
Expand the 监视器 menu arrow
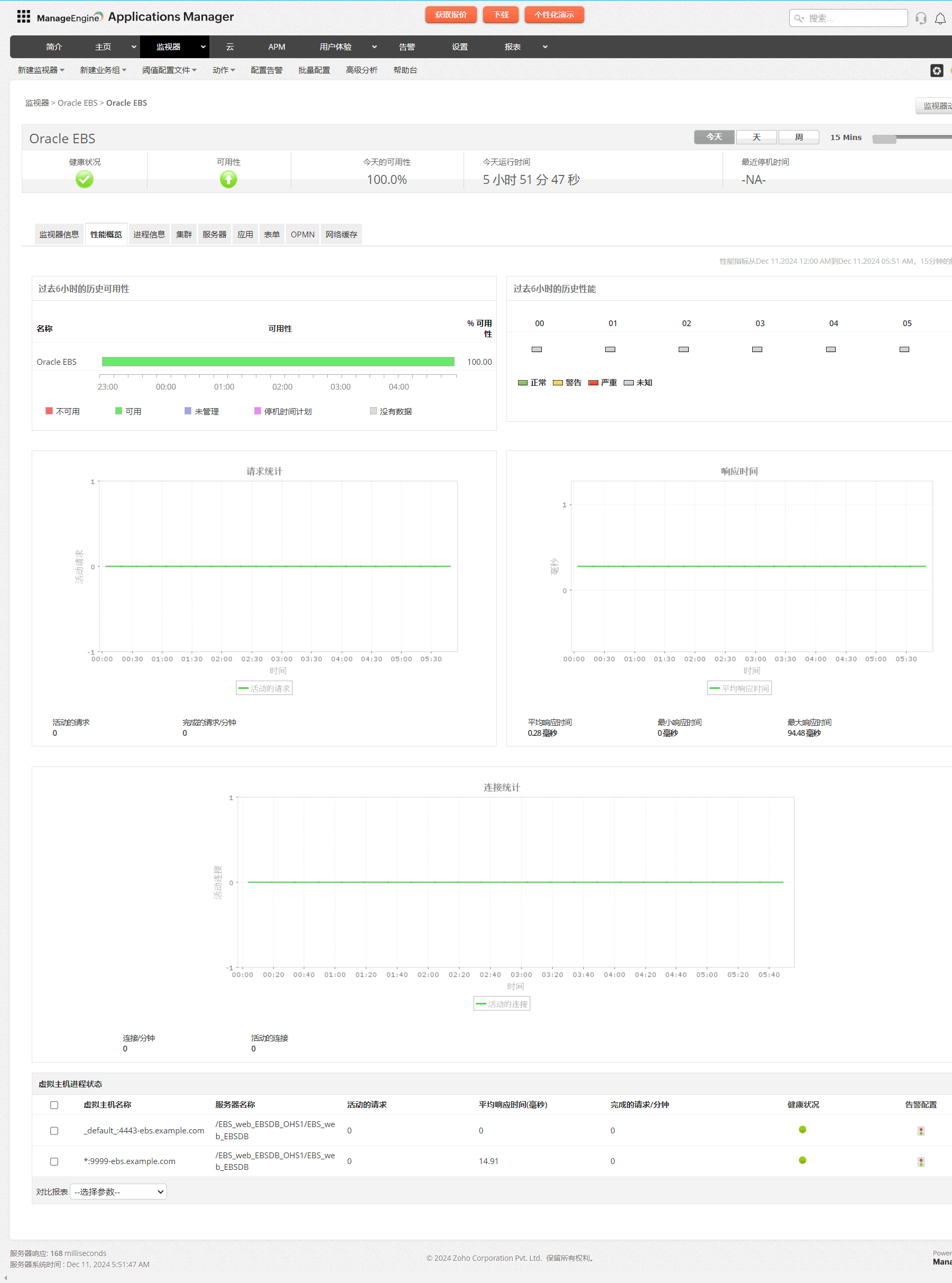tap(203, 47)
